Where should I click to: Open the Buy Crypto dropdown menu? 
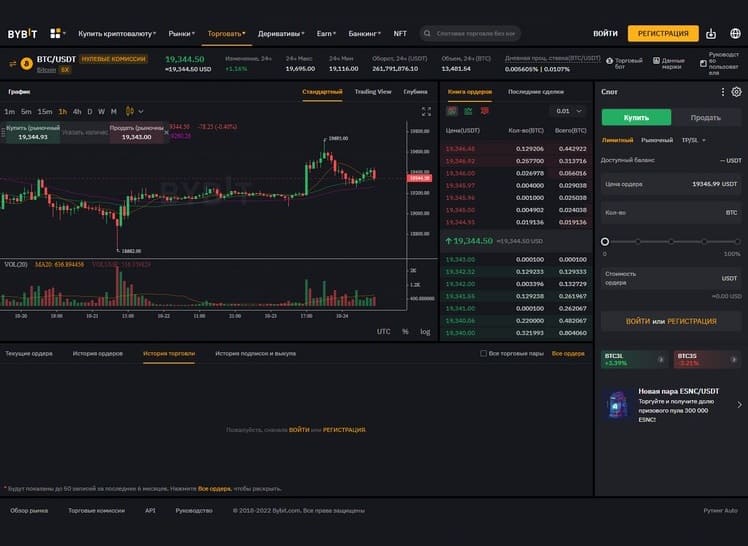point(117,34)
